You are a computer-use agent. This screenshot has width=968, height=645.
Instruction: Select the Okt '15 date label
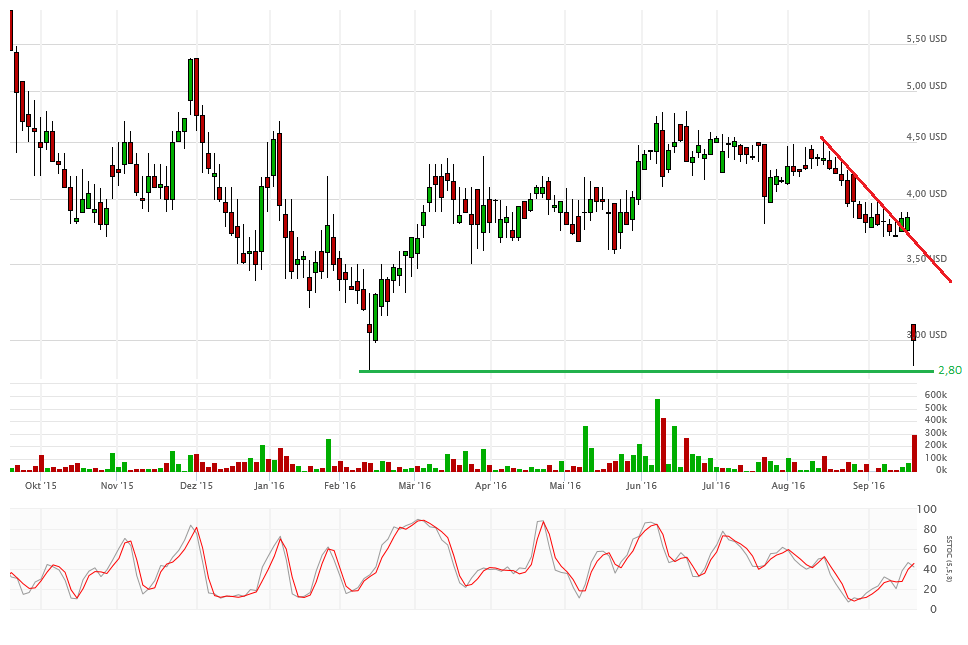click(x=40, y=486)
